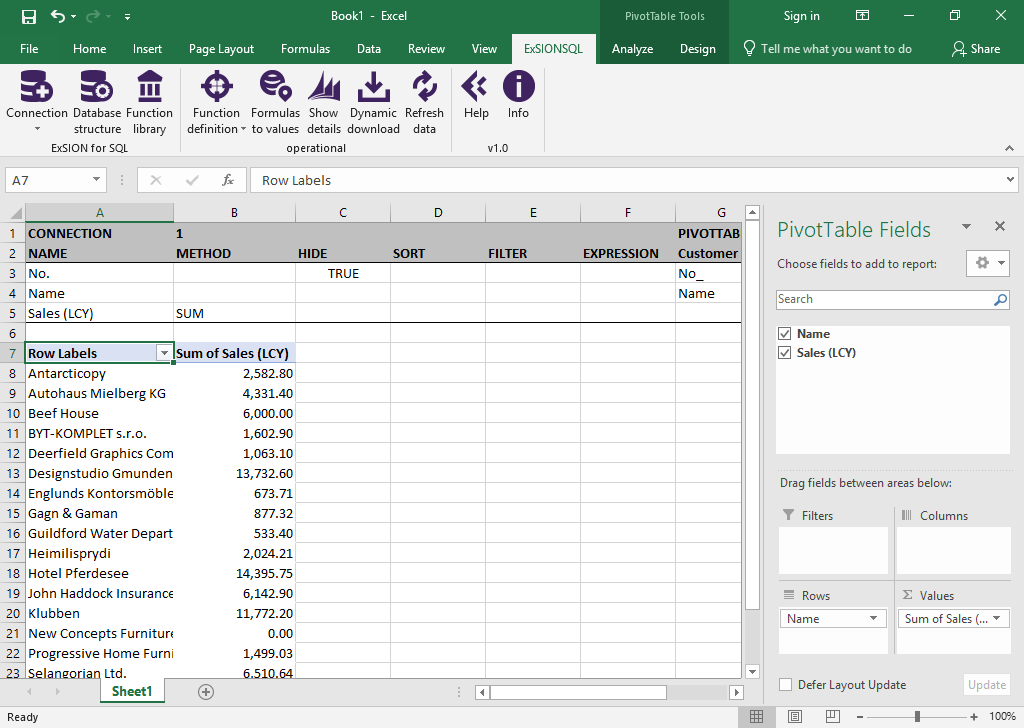The image size is (1024, 728).
Task: Switch to the Home tab
Action: pos(89,48)
